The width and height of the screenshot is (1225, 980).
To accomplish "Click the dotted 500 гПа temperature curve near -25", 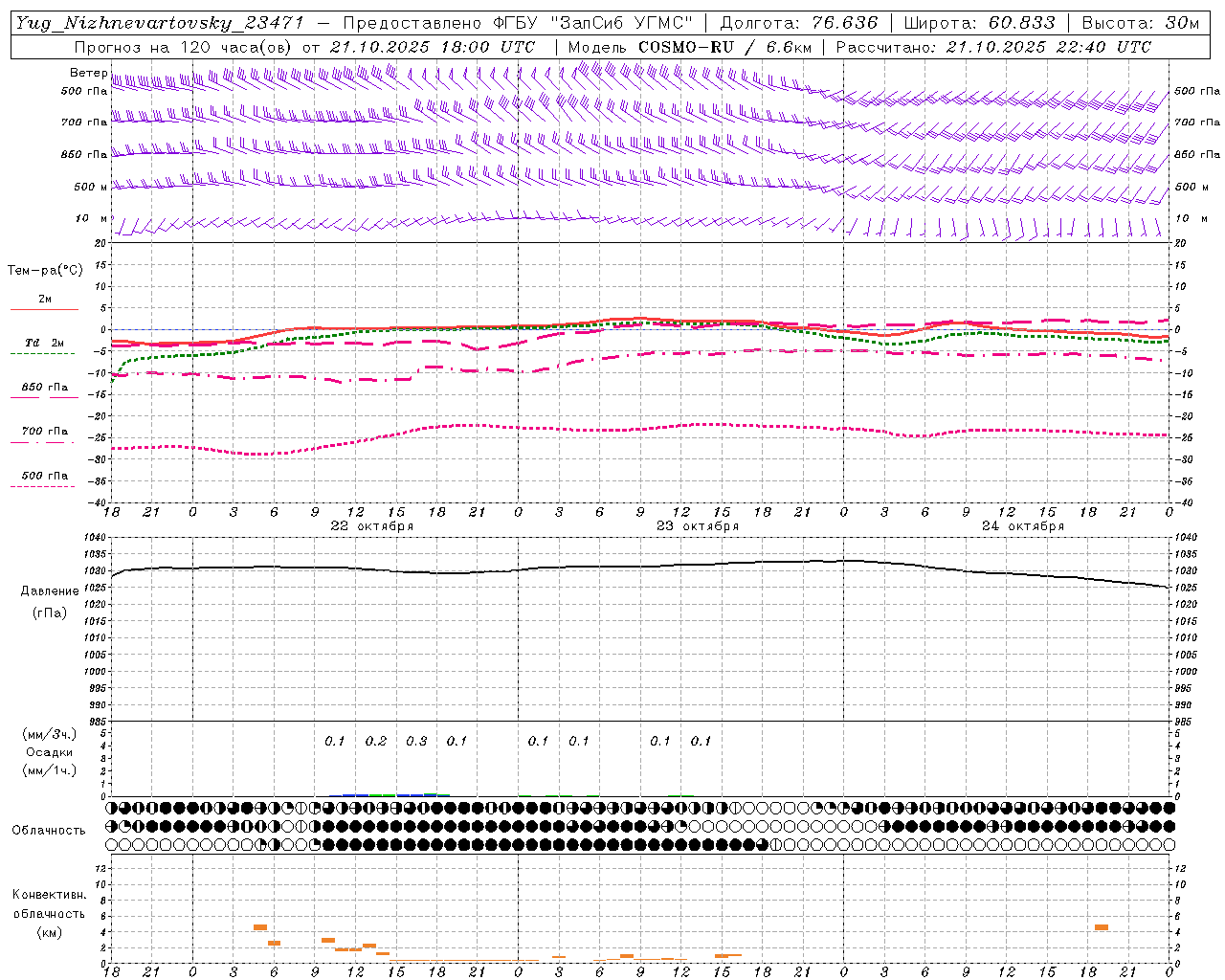I will [x=641, y=429].
